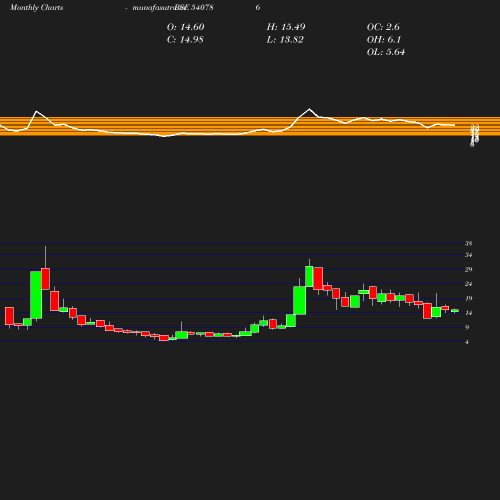
Task: Click the 14 price axis label
Action: pos(468,313)
